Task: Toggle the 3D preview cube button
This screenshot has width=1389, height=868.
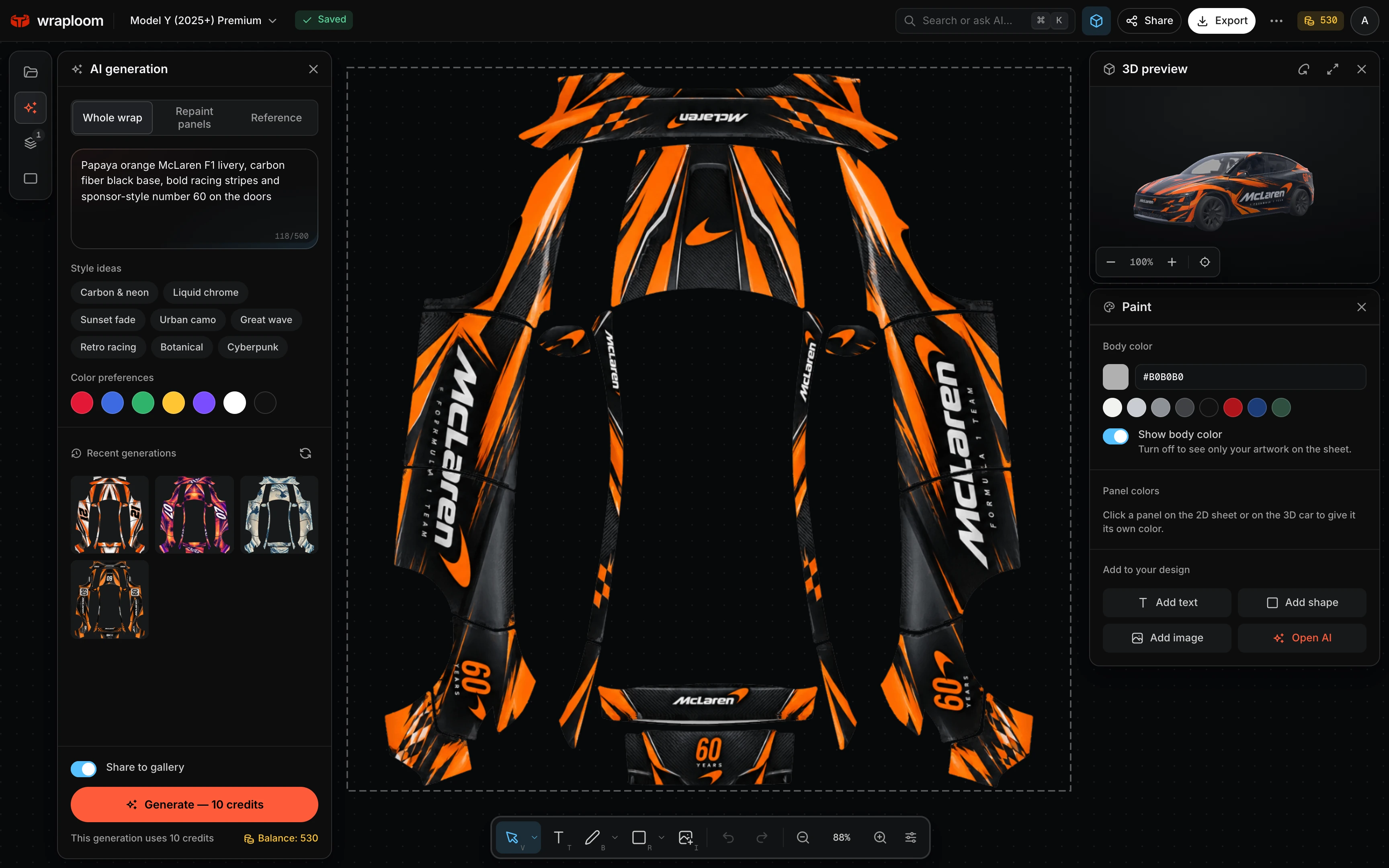Action: 1096,20
